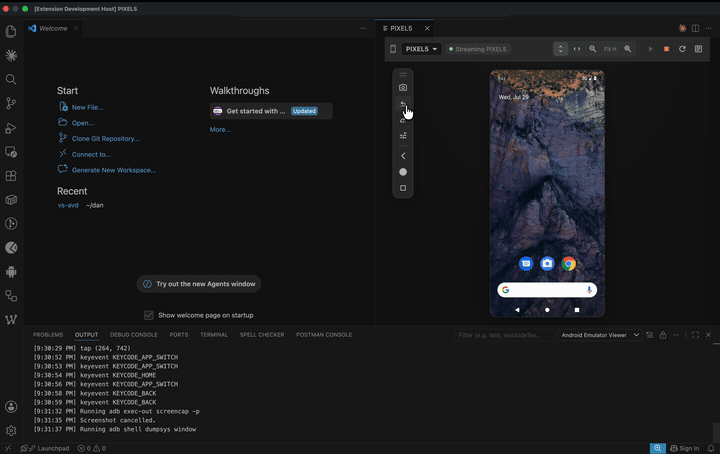Open emulator settings sliders icon
Screen dimensions: 720x454
[x=403, y=136]
